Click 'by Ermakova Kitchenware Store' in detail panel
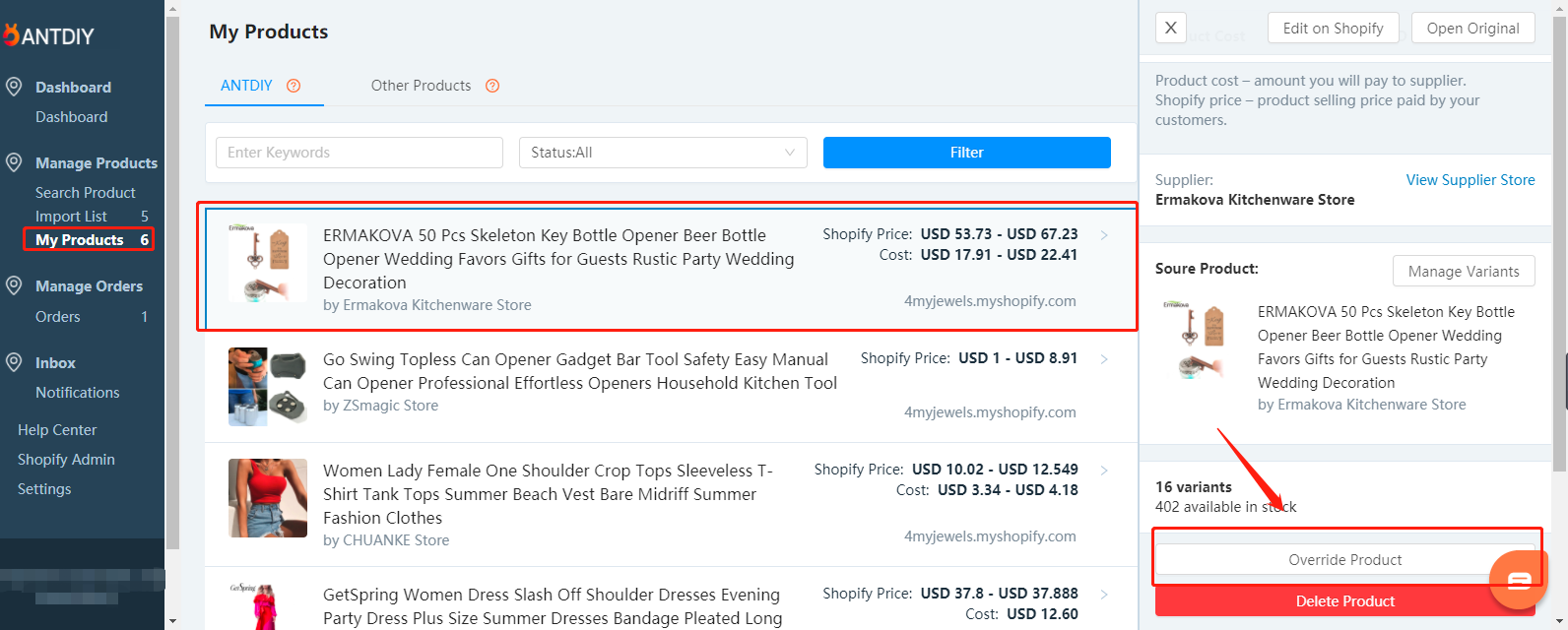1568x630 pixels. pyautogui.click(x=1362, y=405)
